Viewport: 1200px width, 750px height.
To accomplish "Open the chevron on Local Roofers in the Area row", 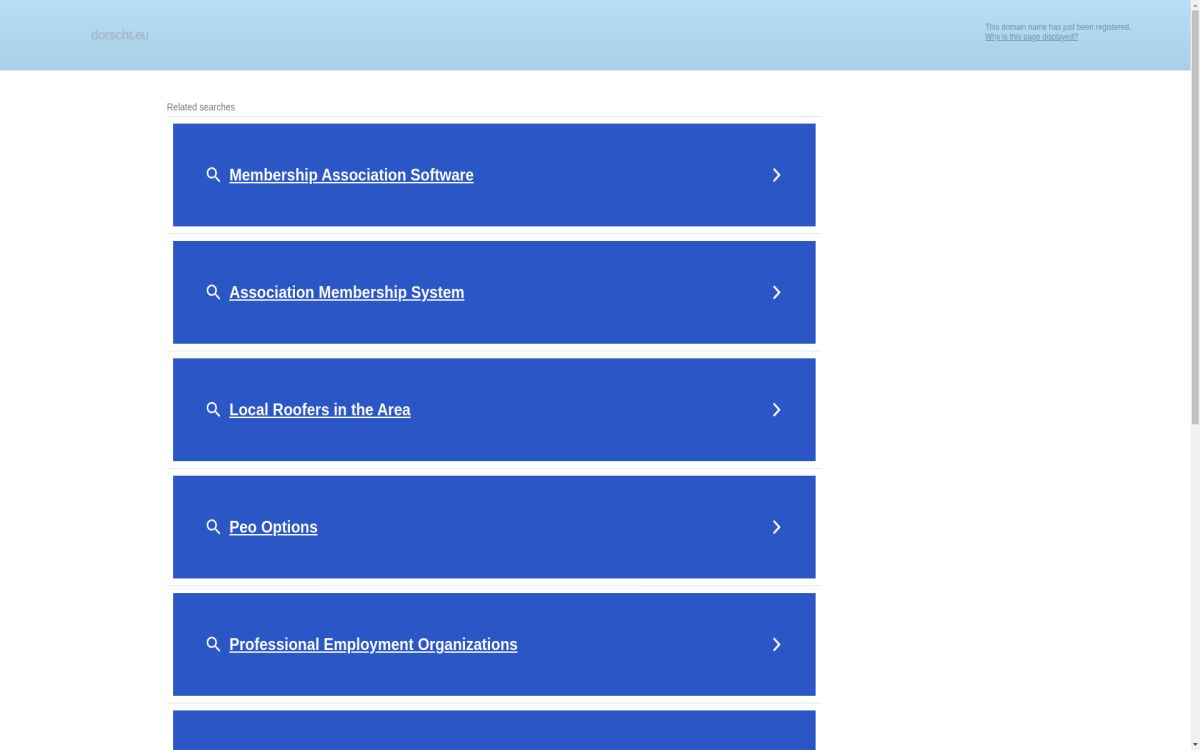I will click(776, 410).
